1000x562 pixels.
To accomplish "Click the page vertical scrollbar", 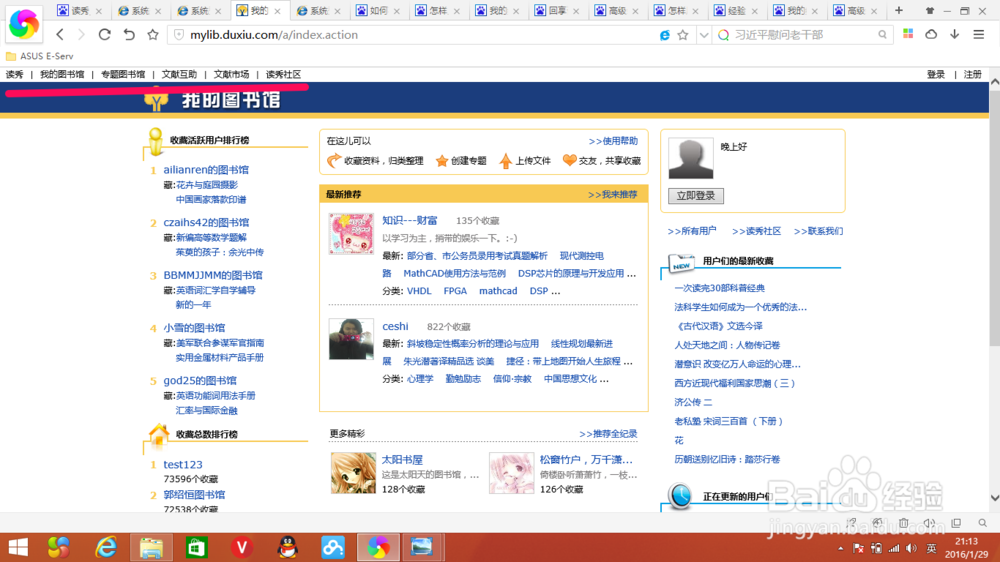I will 994,217.
